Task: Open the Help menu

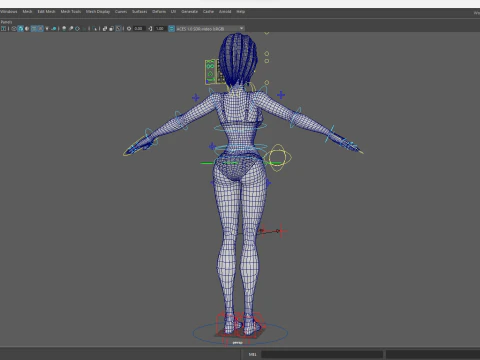Action: 241,12
